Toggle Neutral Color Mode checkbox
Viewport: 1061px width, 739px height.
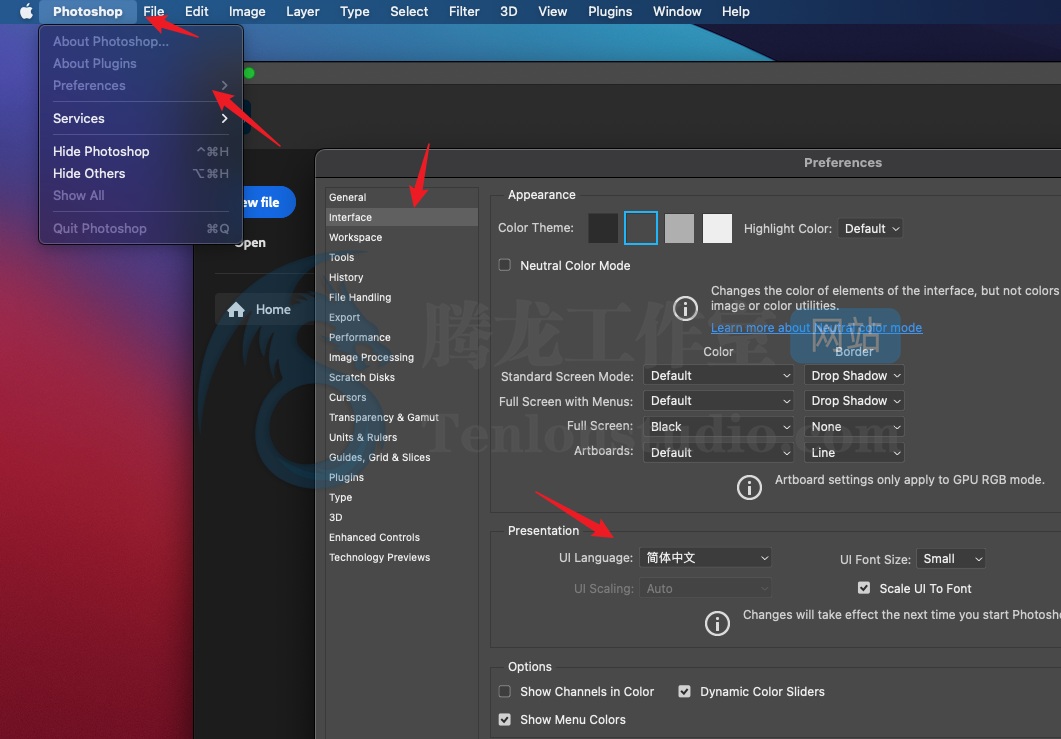click(x=505, y=265)
